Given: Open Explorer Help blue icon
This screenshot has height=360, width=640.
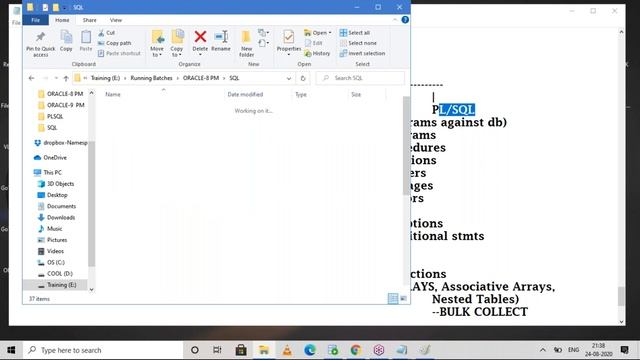Looking at the screenshot, I should pos(405,20).
